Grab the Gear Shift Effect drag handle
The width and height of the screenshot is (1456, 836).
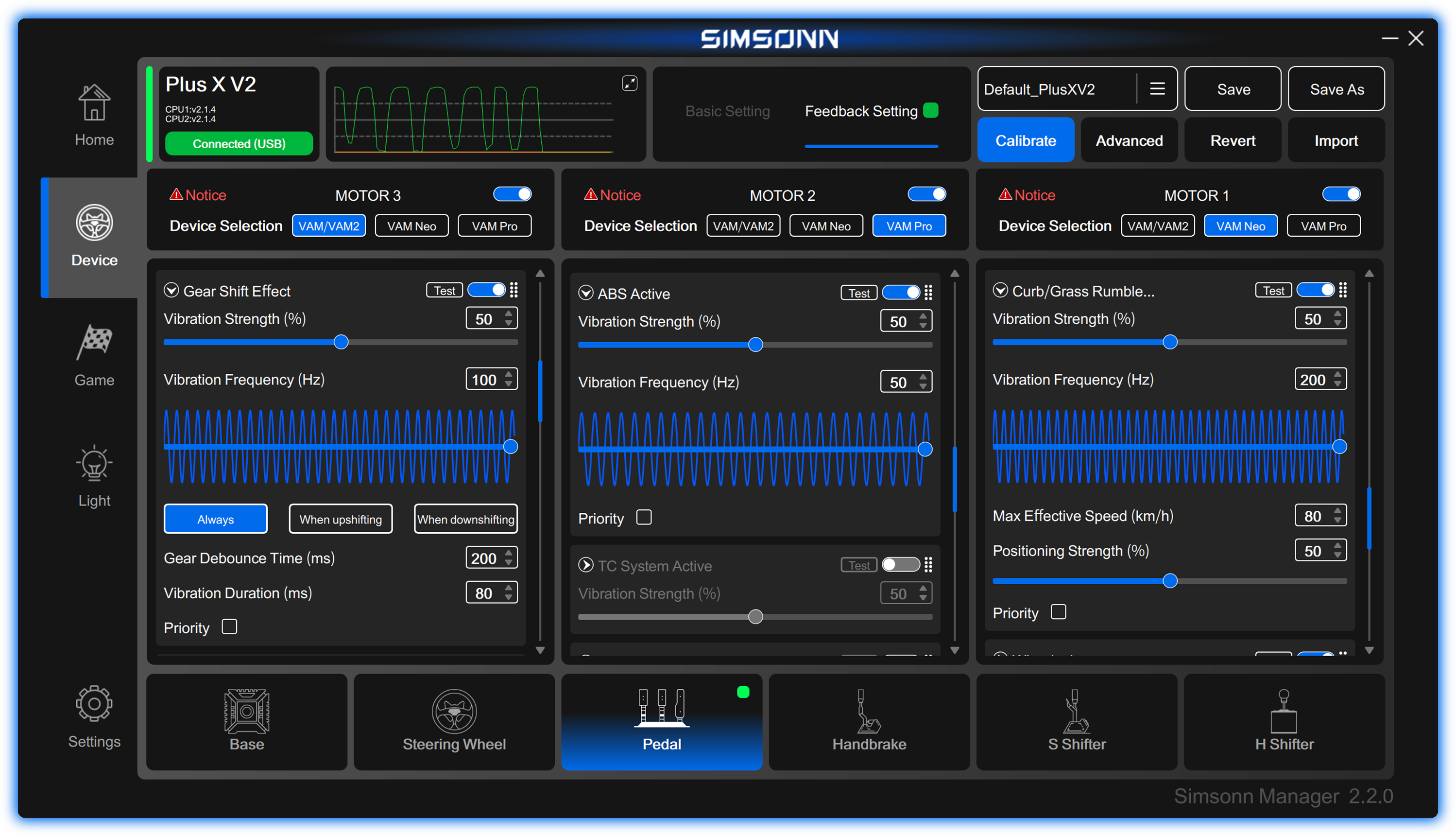click(514, 290)
